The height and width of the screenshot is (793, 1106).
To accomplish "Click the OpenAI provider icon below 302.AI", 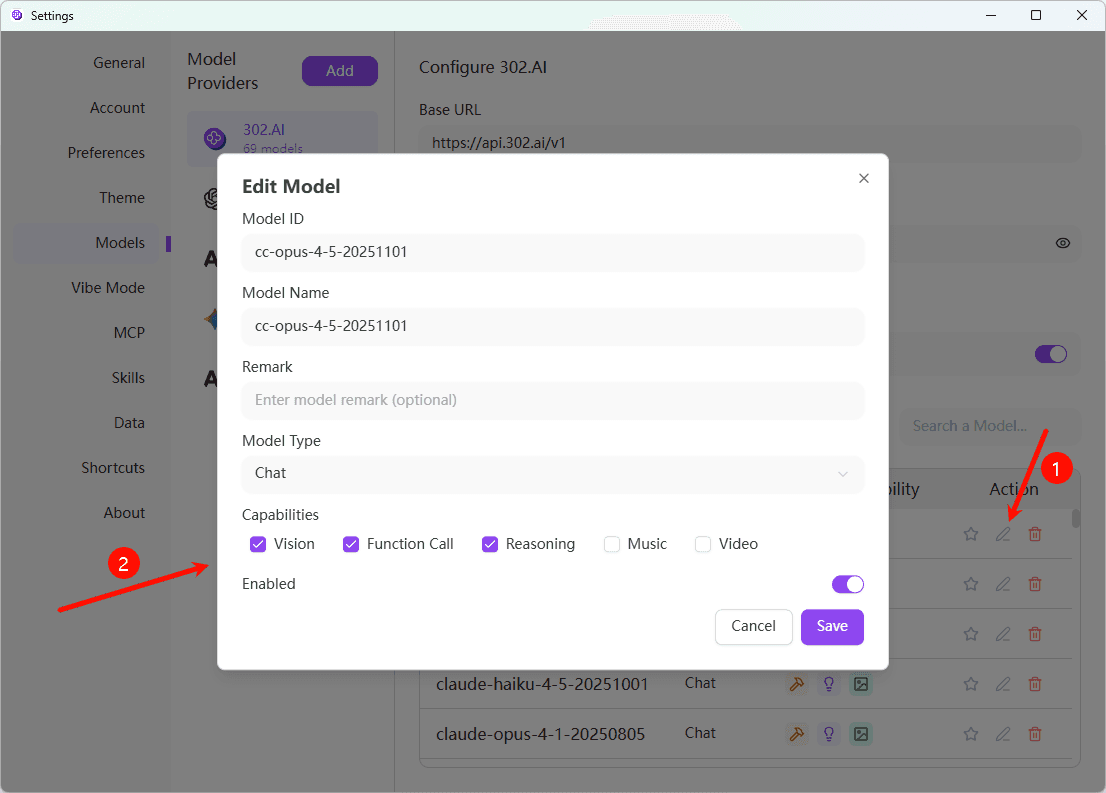I will coord(210,198).
